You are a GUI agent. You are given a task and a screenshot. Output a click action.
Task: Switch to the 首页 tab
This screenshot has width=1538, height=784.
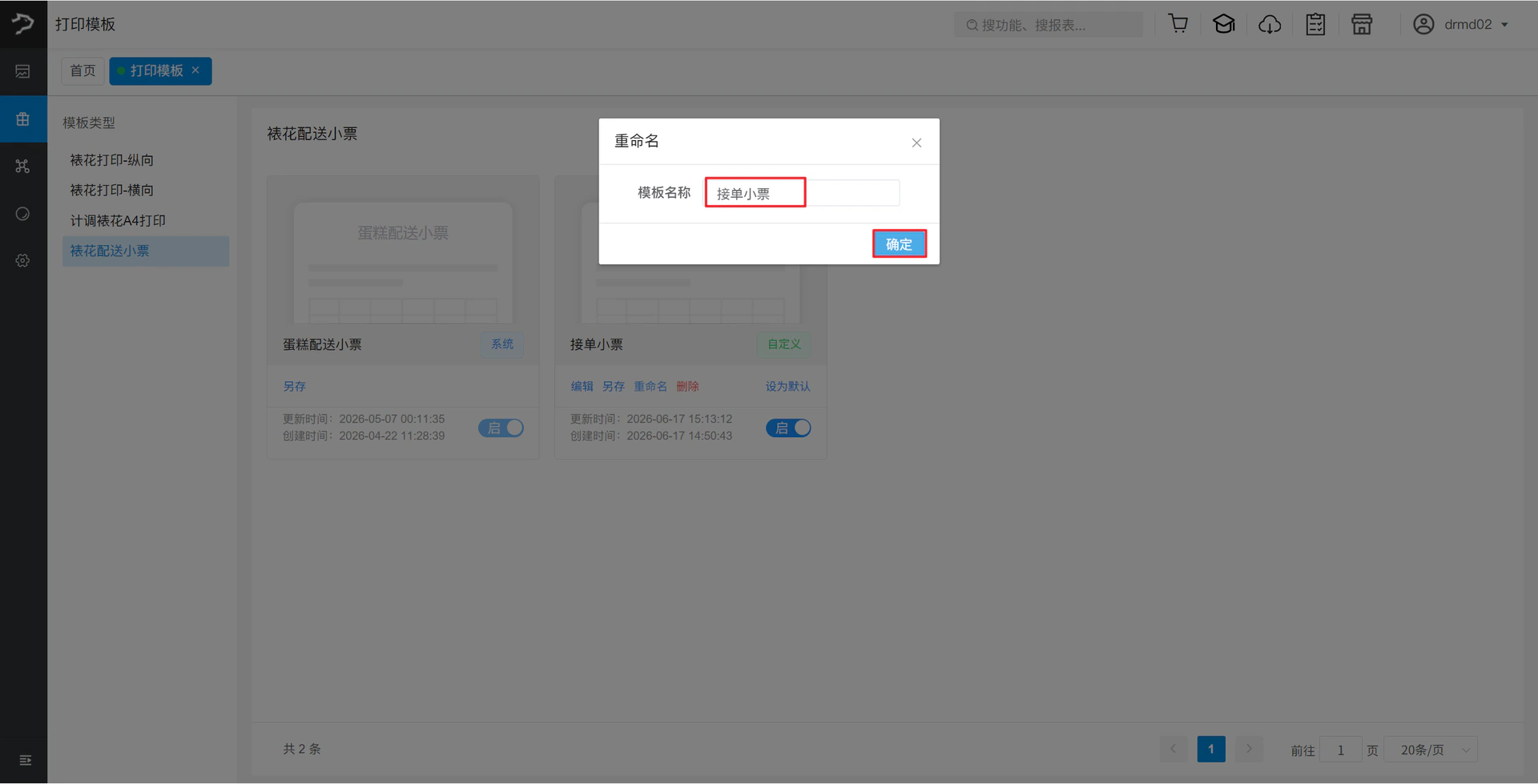(83, 70)
